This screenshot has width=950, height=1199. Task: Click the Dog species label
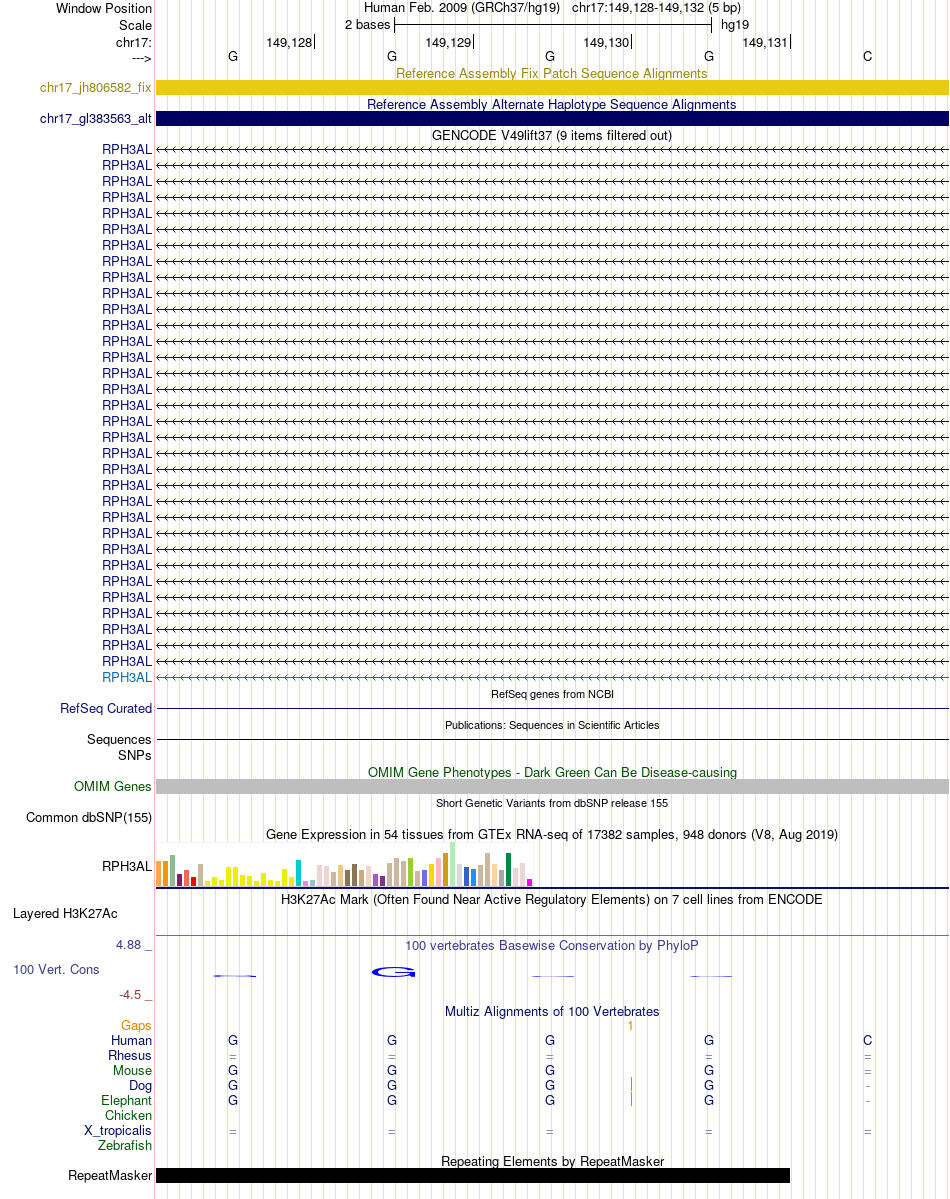(x=140, y=1086)
